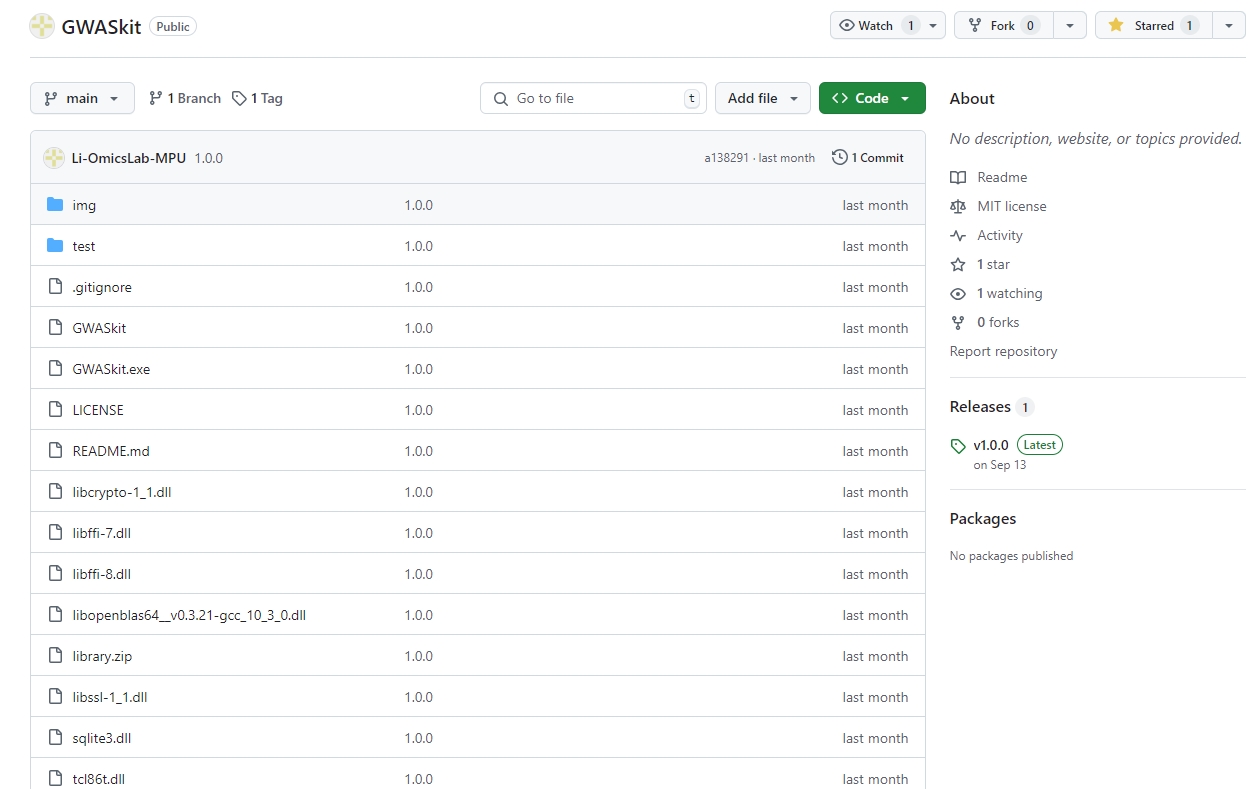This screenshot has width=1255, height=789.
Task: Click the release tag icon beside v1.0.0
Action: pos(958,446)
